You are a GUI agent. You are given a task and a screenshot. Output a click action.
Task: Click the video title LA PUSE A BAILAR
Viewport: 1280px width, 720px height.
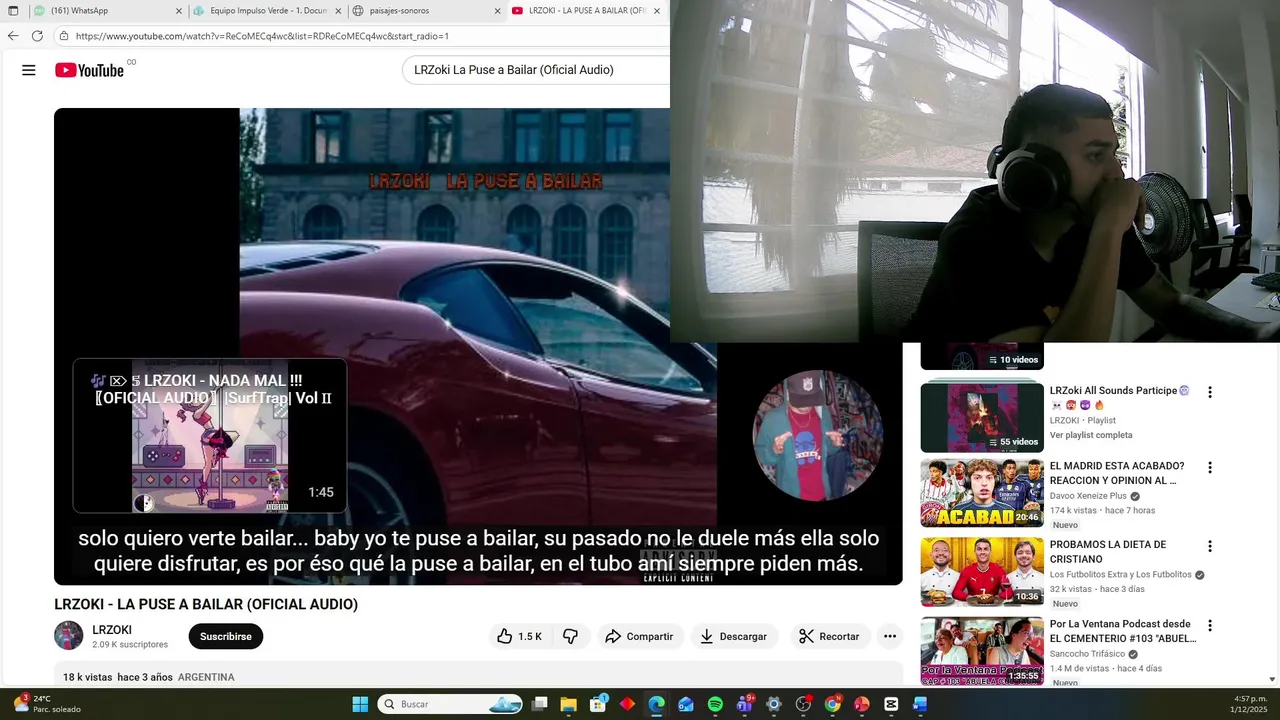[x=206, y=604]
